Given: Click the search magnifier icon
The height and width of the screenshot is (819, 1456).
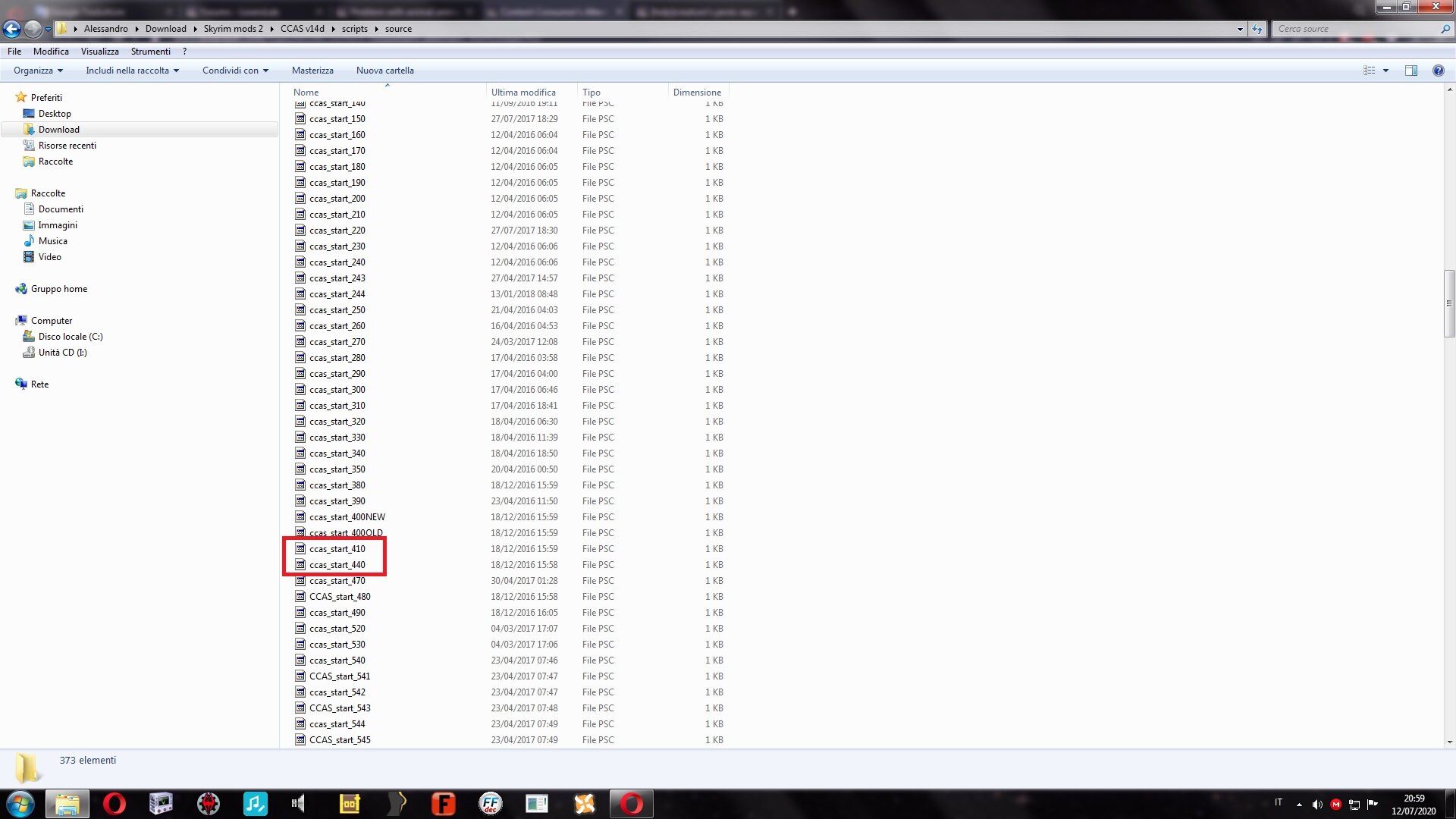Looking at the screenshot, I should (x=1445, y=29).
